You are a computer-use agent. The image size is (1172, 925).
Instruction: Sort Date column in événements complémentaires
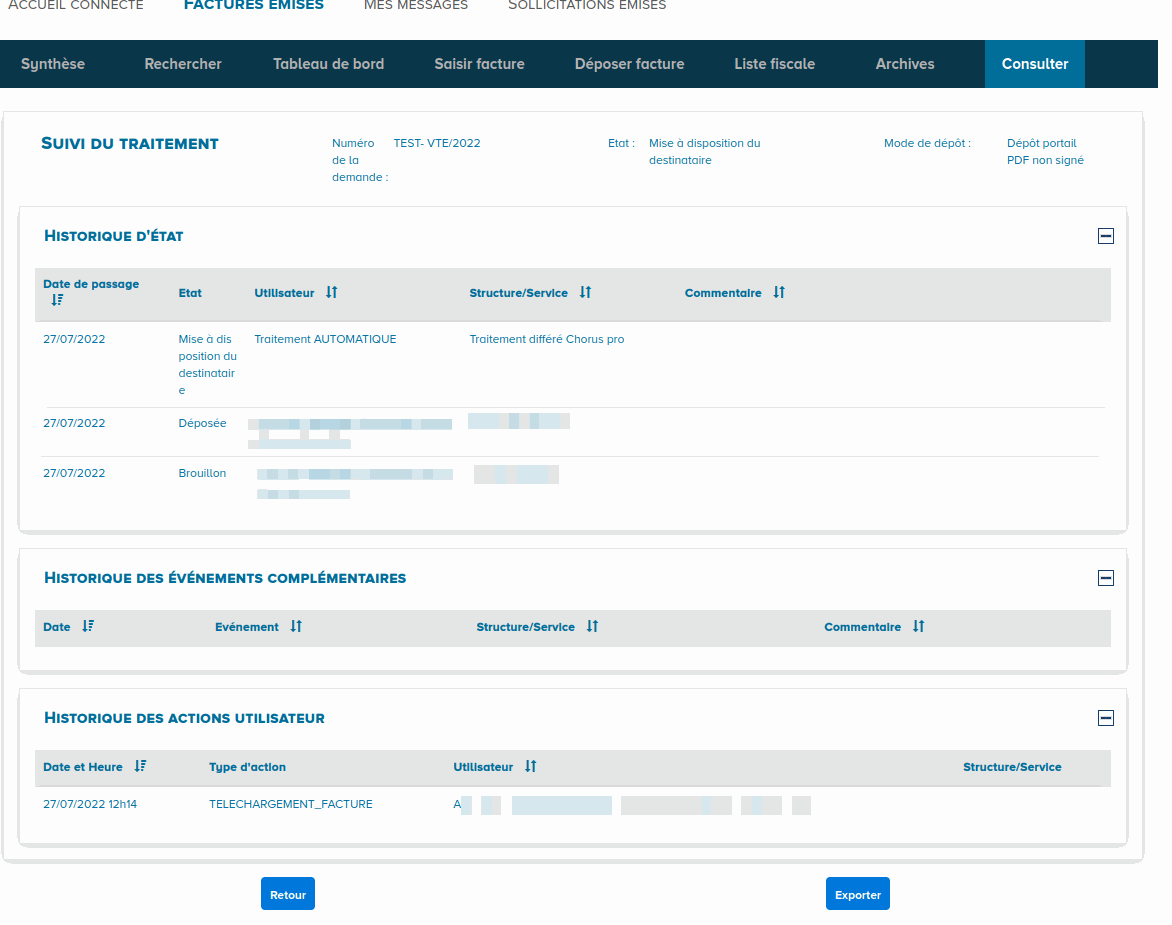pos(88,627)
